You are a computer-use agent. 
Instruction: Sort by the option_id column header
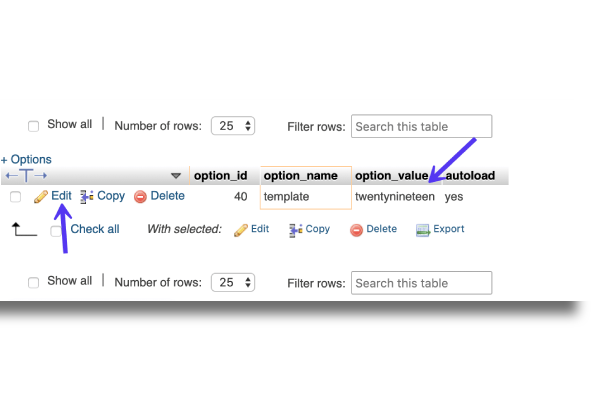tap(220, 176)
